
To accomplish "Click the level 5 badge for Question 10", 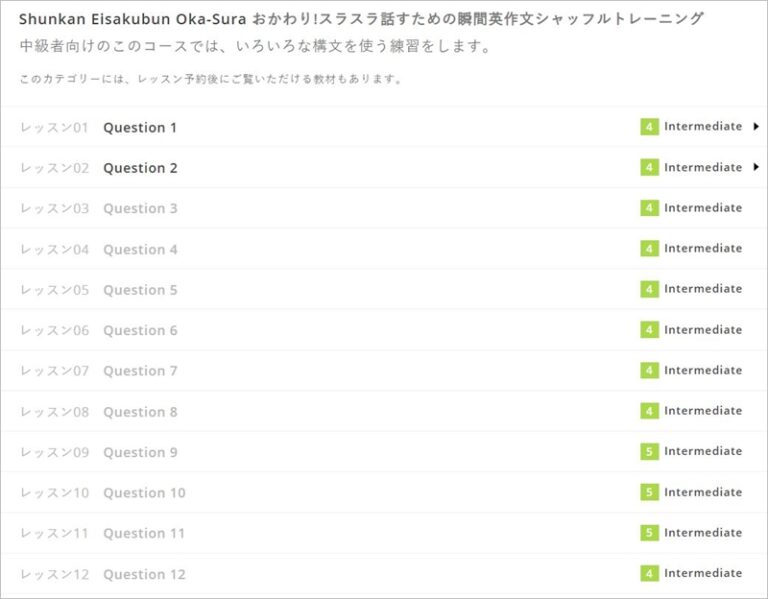I will pos(649,492).
